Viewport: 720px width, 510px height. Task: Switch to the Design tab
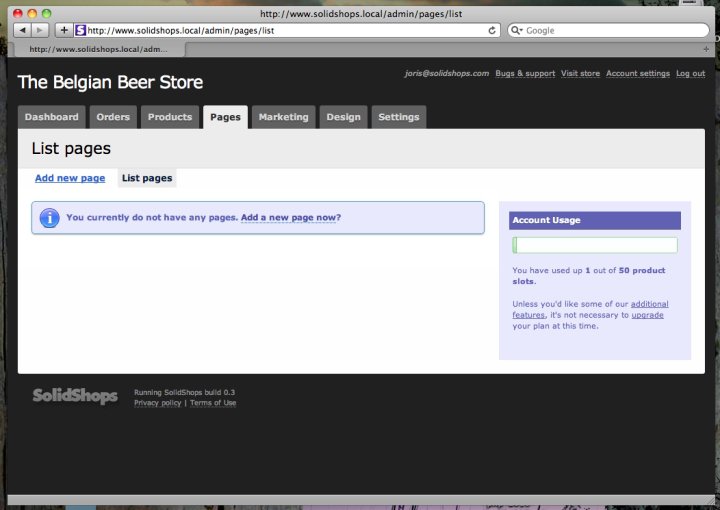tap(343, 117)
